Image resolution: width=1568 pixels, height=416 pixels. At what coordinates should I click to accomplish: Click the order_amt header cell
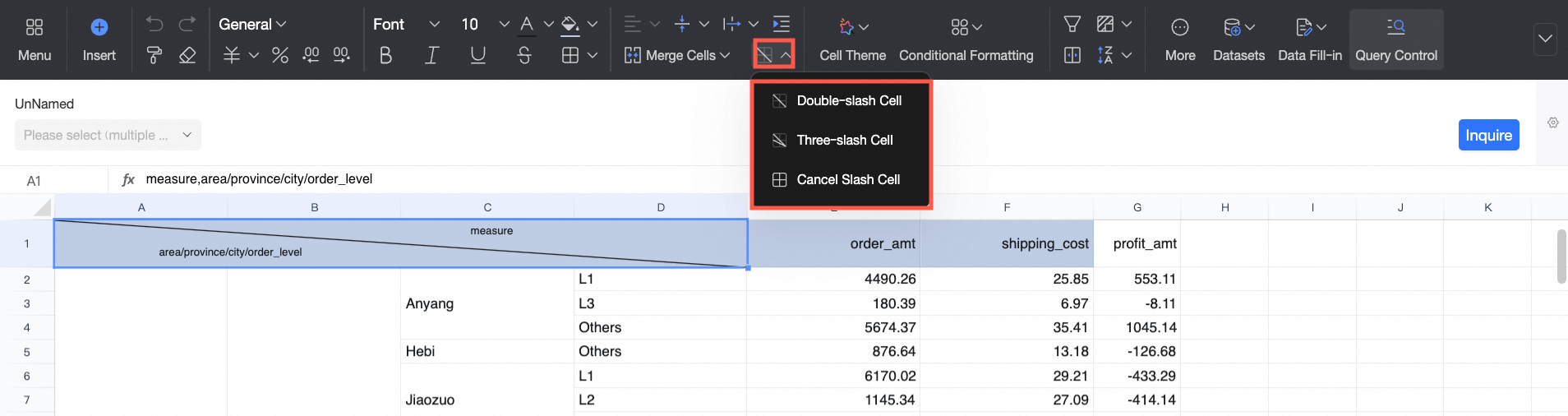coord(834,243)
